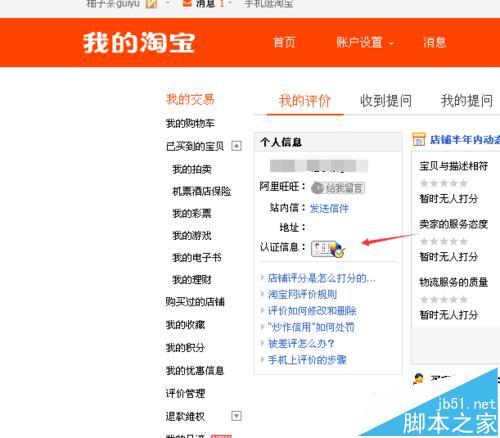
Task: Open 我的彩票 in the sidebar
Action: [192, 213]
